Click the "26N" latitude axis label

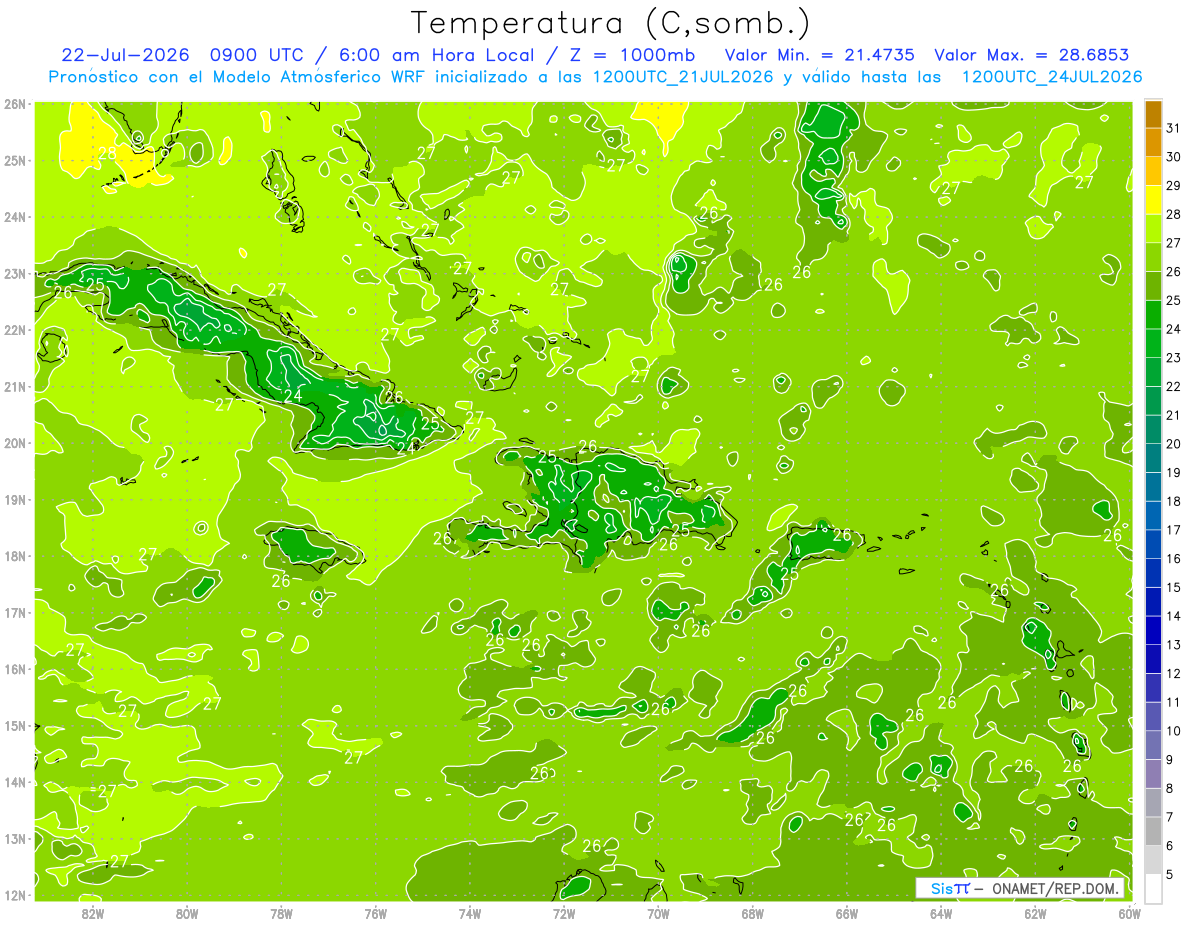coord(15,104)
